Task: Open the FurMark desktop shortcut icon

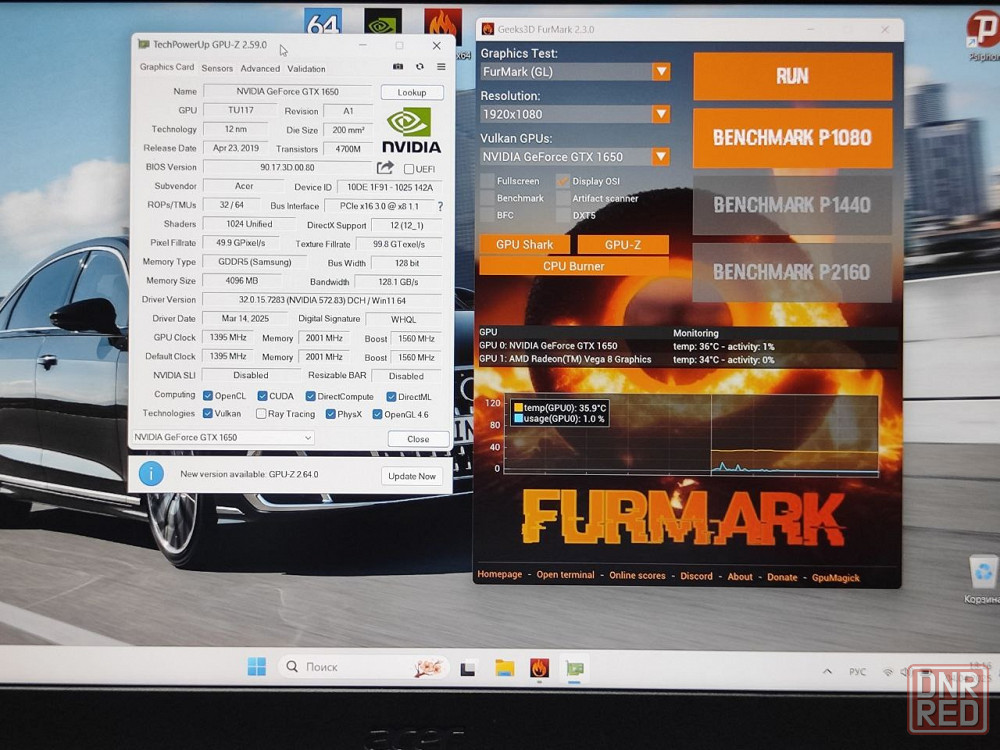Action: (443, 26)
